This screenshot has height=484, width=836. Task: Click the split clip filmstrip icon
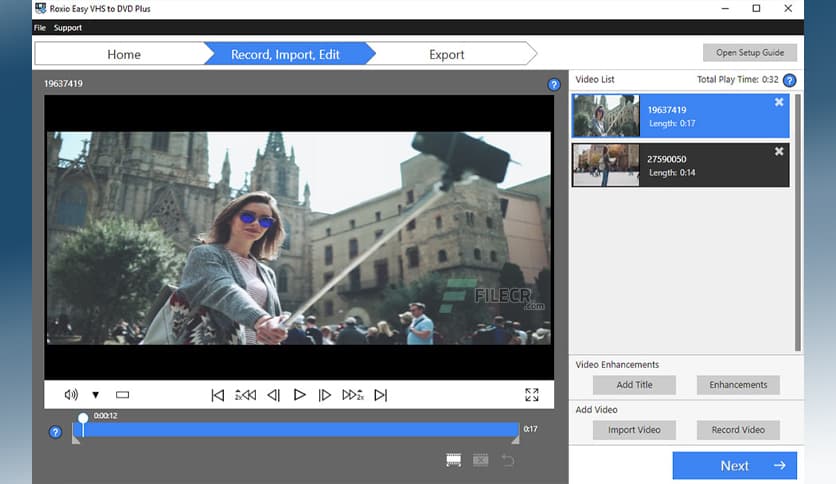coord(454,460)
